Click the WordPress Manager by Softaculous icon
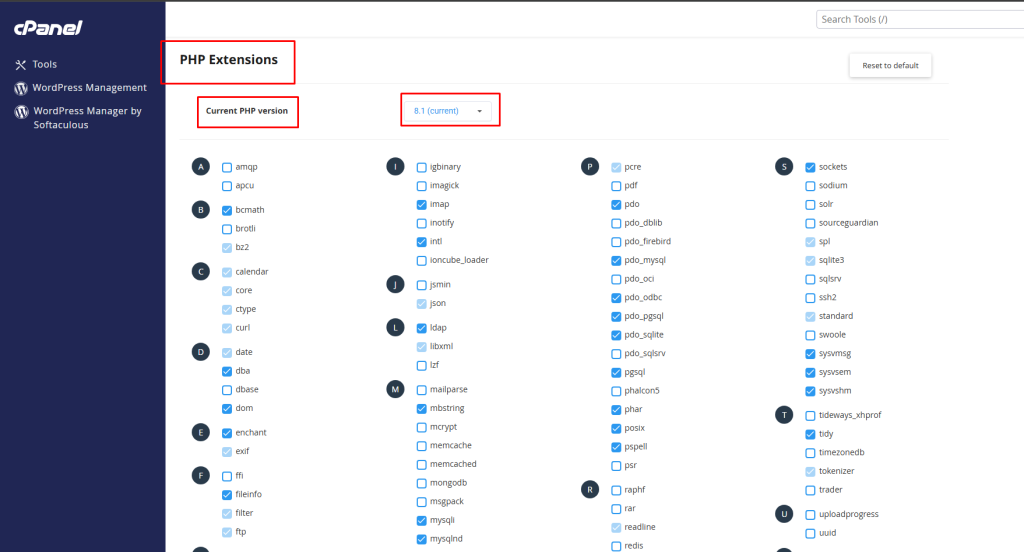 click(22, 112)
